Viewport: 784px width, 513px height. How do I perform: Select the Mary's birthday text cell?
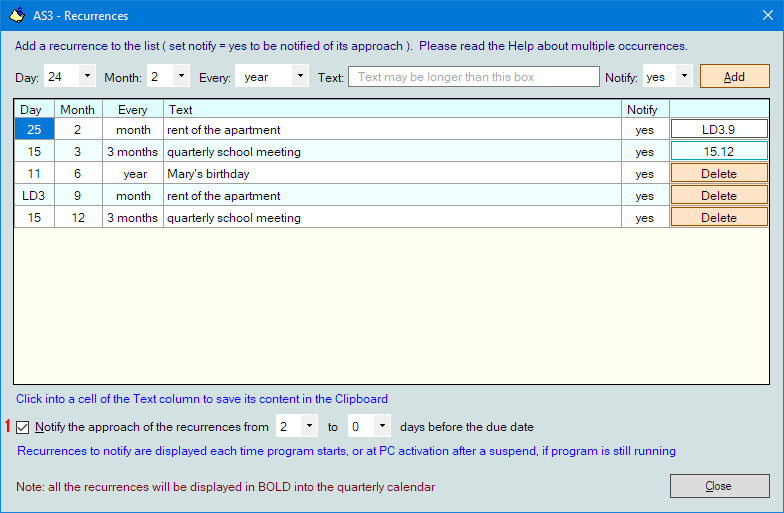pos(391,174)
